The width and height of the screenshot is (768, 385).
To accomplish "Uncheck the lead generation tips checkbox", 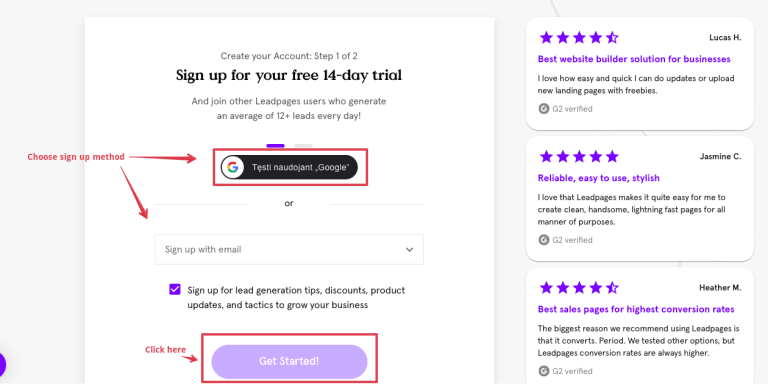I will (x=175, y=289).
